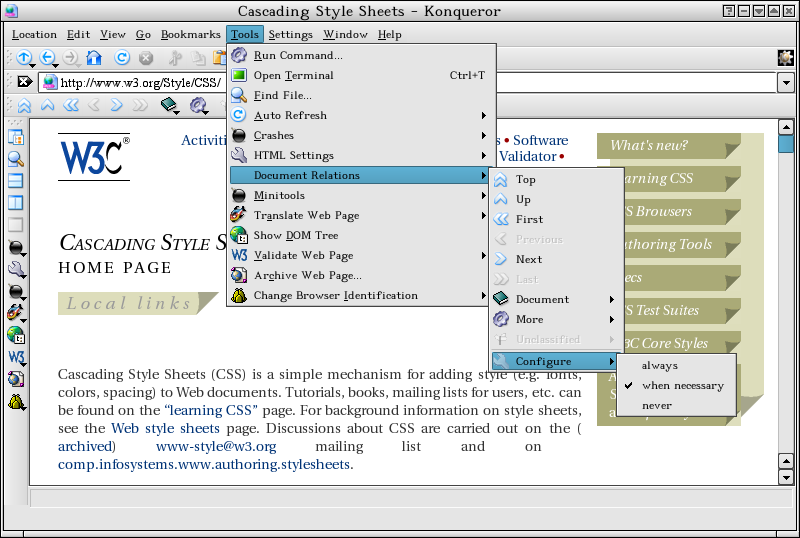Click the W3C logo on the page
The height and width of the screenshot is (538, 800).
(94, 157)
